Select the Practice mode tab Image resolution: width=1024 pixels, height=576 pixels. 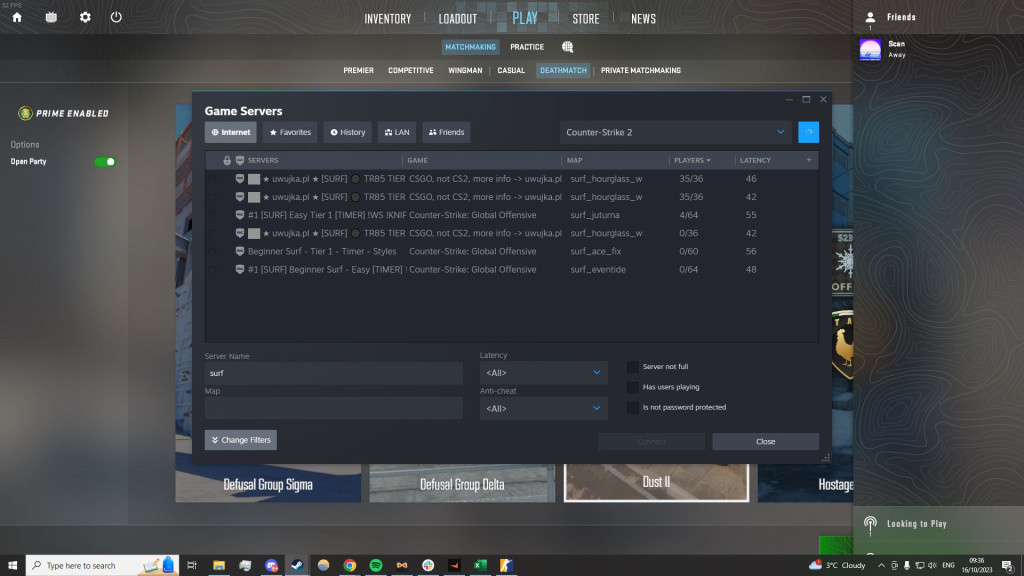pos(527,47)
